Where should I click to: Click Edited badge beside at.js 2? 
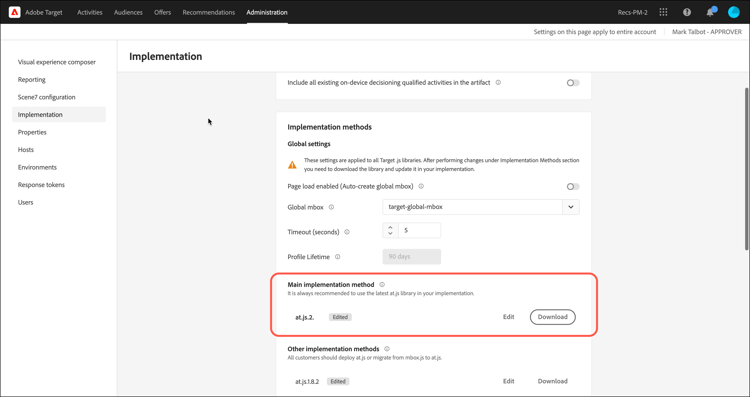click(340, 317)
